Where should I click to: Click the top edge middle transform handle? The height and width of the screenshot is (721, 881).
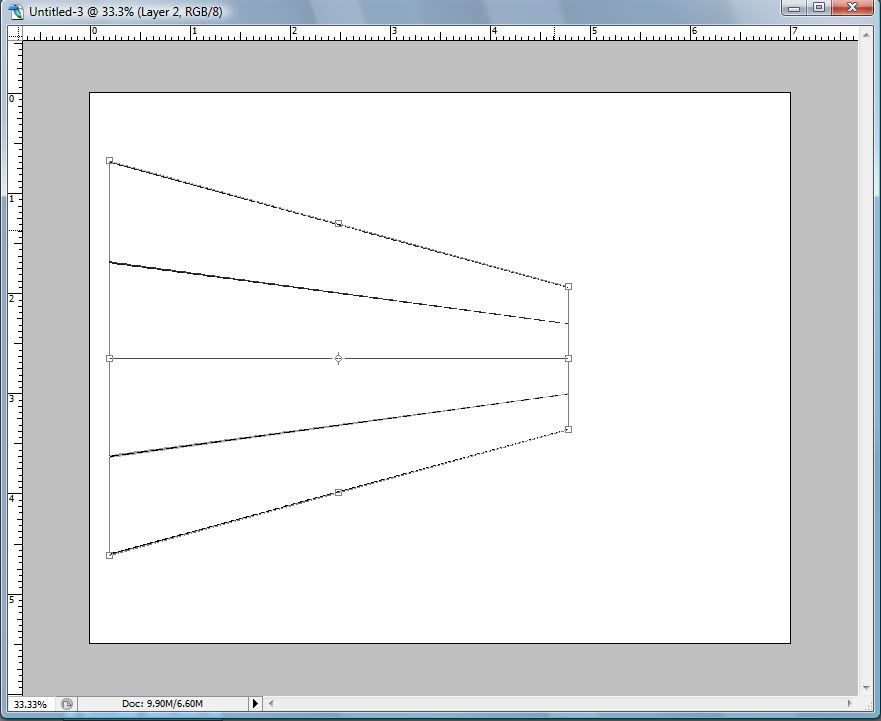click(x=338, y=223)
